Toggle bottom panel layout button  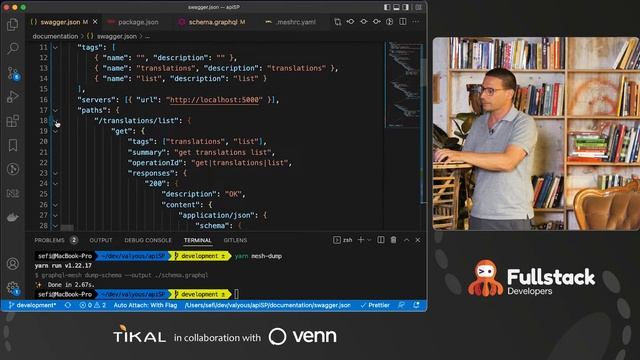tap(396, 7)
